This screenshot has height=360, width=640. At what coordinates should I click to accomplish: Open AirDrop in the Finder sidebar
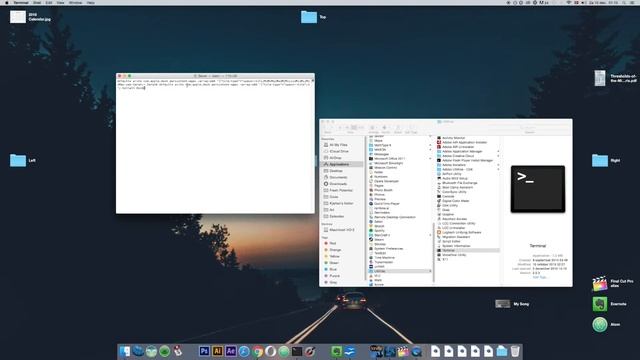click(335, 158)
